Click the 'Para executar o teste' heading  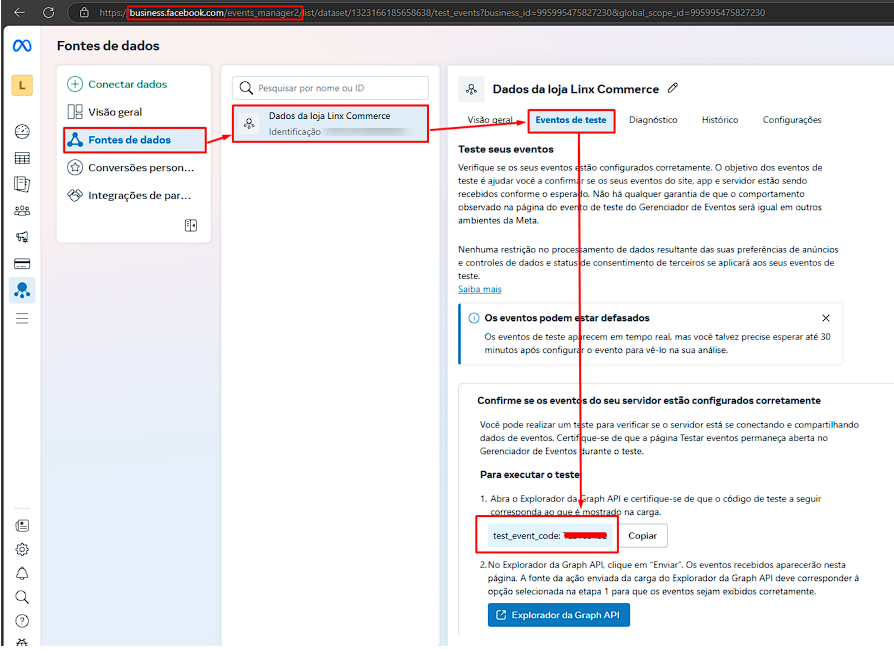(x=530, y=474)
